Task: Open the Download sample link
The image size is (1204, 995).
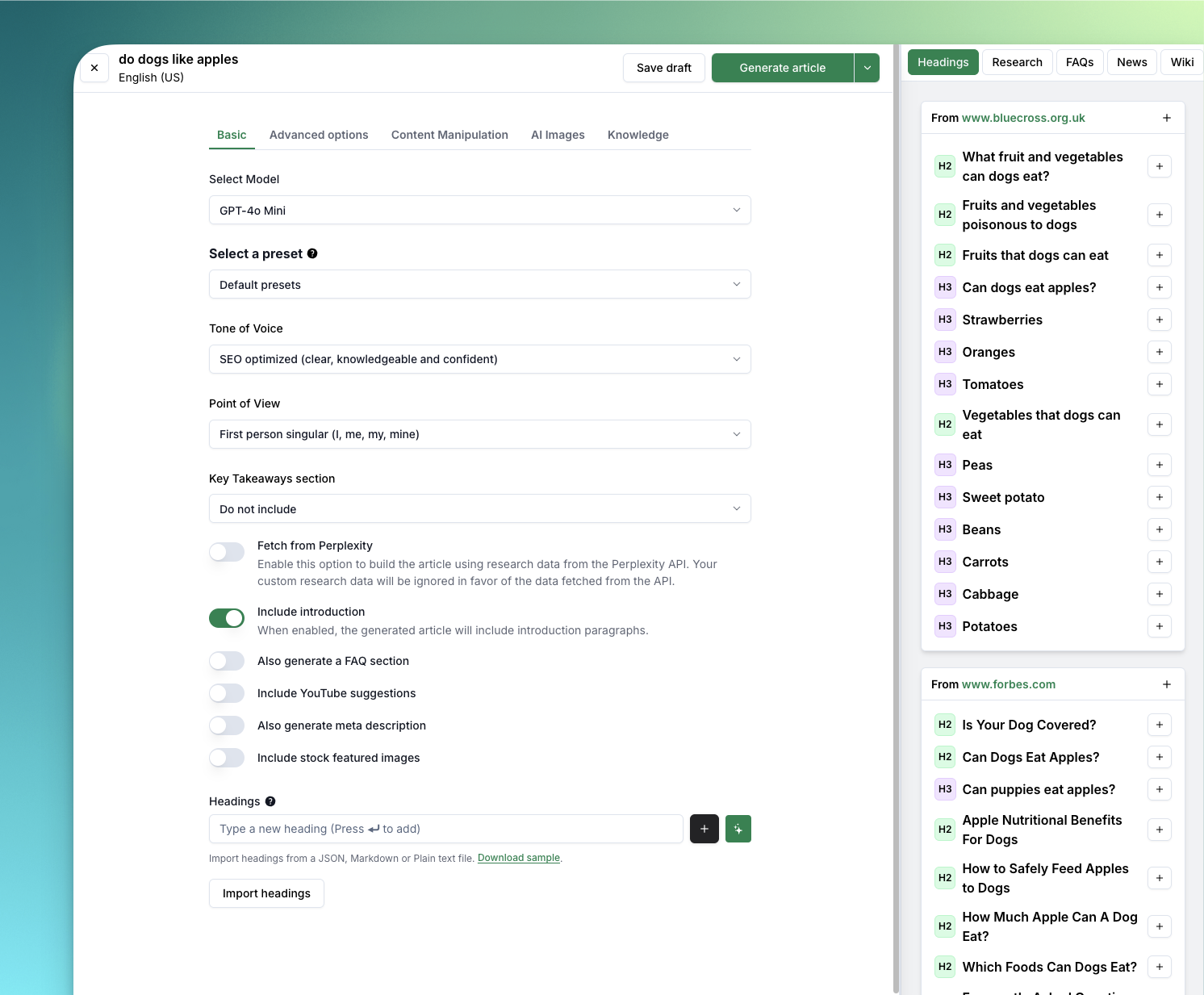Action: coord(518,858)
